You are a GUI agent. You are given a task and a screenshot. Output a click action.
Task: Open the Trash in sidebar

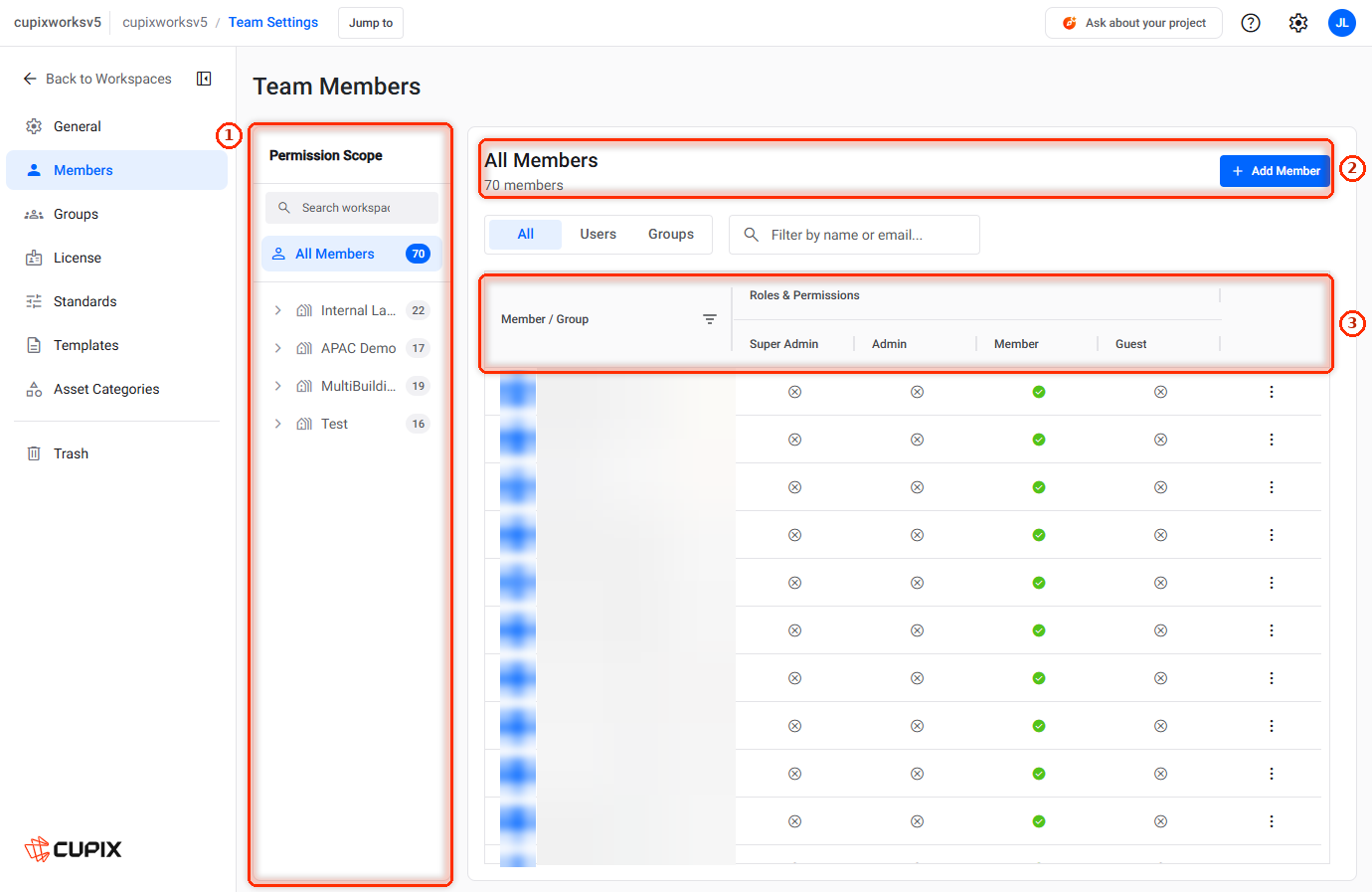116,453
